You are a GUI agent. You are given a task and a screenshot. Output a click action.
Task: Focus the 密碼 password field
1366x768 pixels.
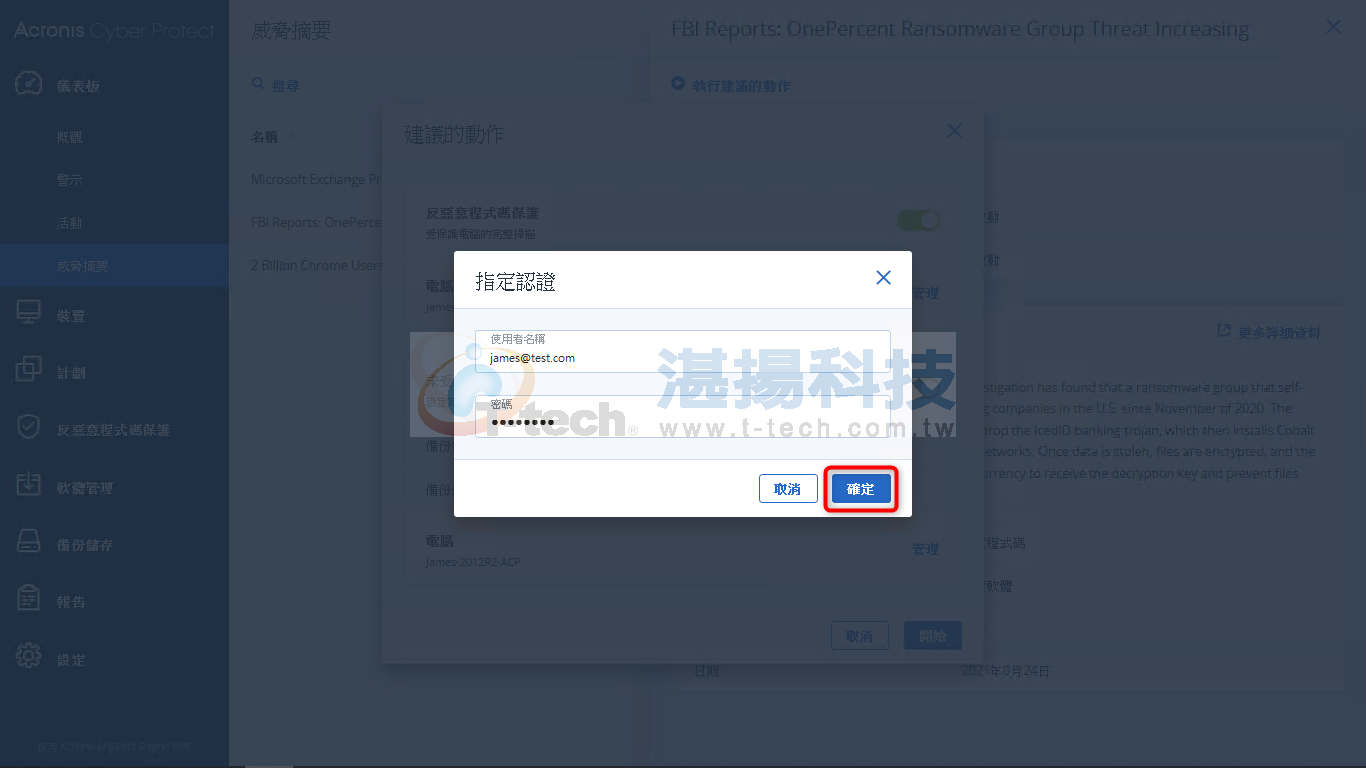pos(682,416)
